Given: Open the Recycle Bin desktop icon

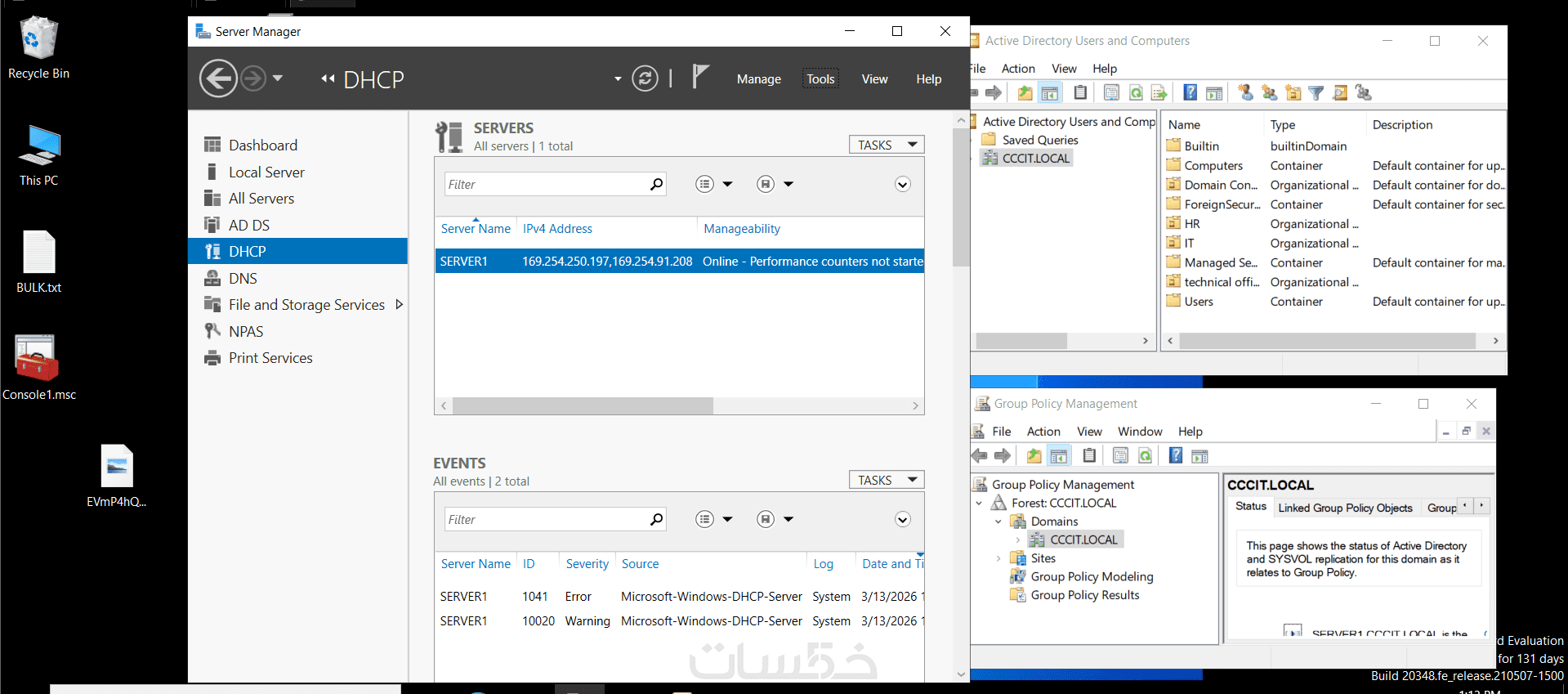Looking at the screenshot, I should click(38, 48).
